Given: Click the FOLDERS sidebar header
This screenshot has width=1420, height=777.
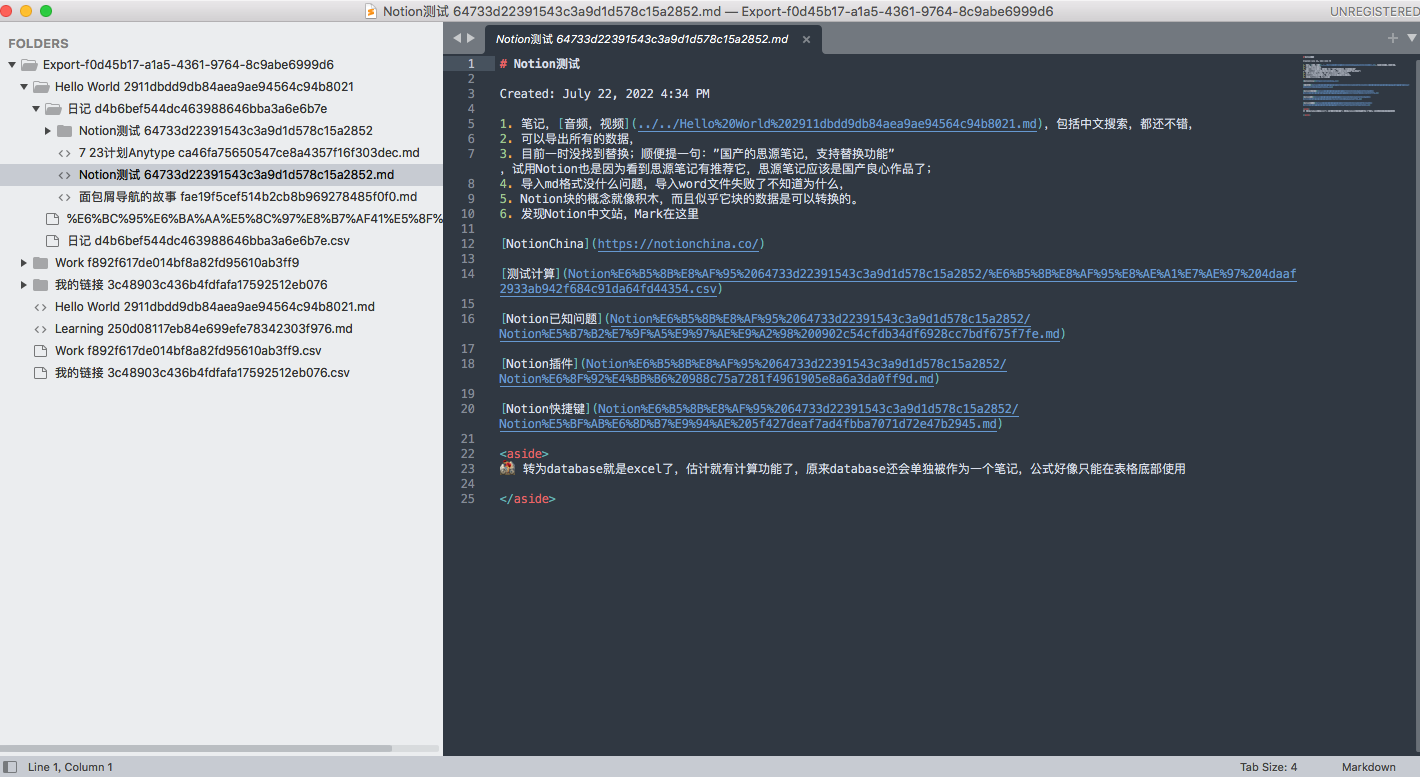Looking at the screenshot, I should point(38,44).
